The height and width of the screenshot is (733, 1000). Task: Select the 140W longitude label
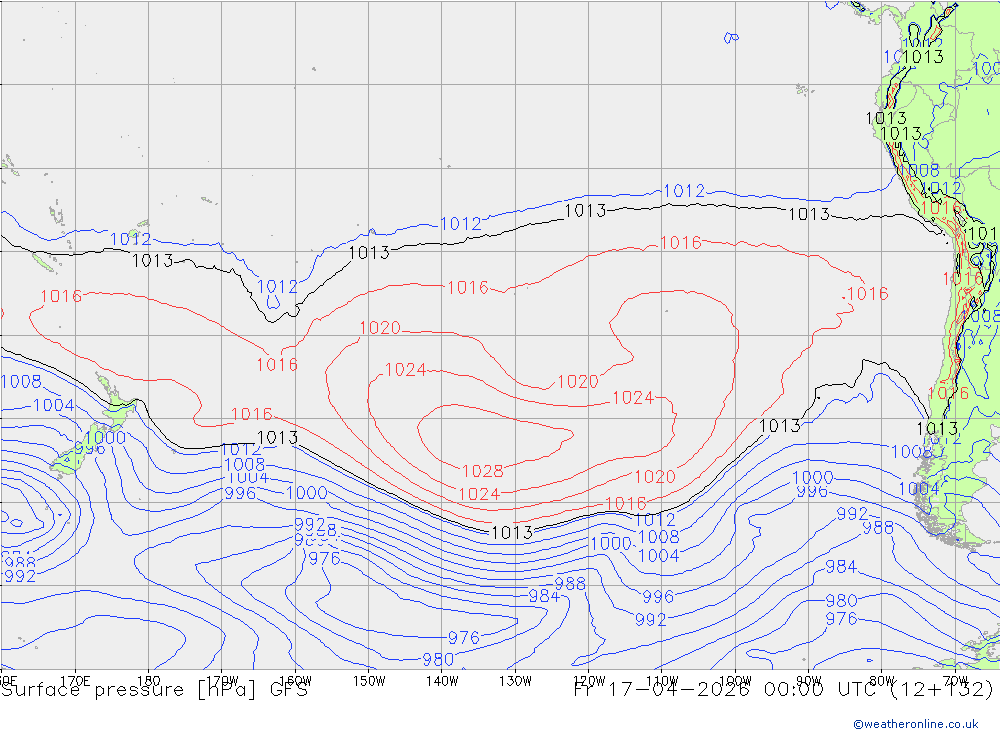tap(442, 680)
